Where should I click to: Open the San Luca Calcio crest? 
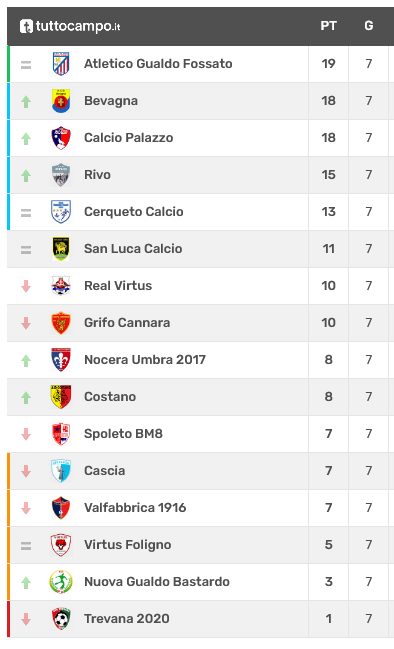pos(61,249)
